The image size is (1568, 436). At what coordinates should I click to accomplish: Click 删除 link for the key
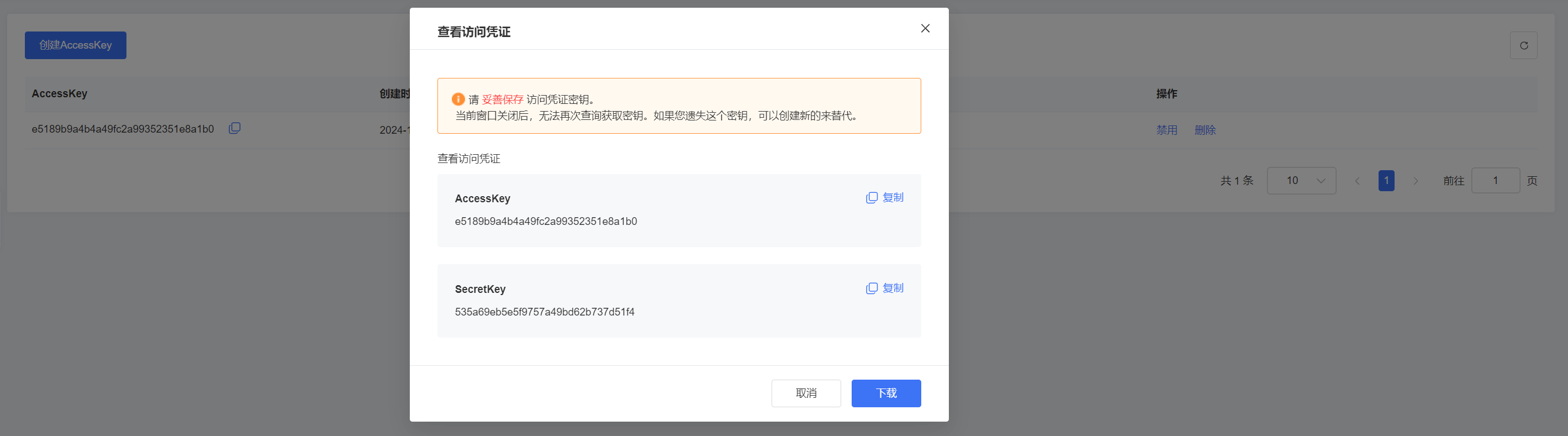[1205, 130]
